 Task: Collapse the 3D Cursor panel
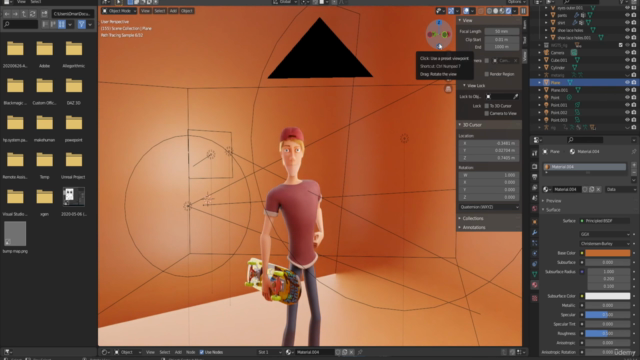point(471,125)
